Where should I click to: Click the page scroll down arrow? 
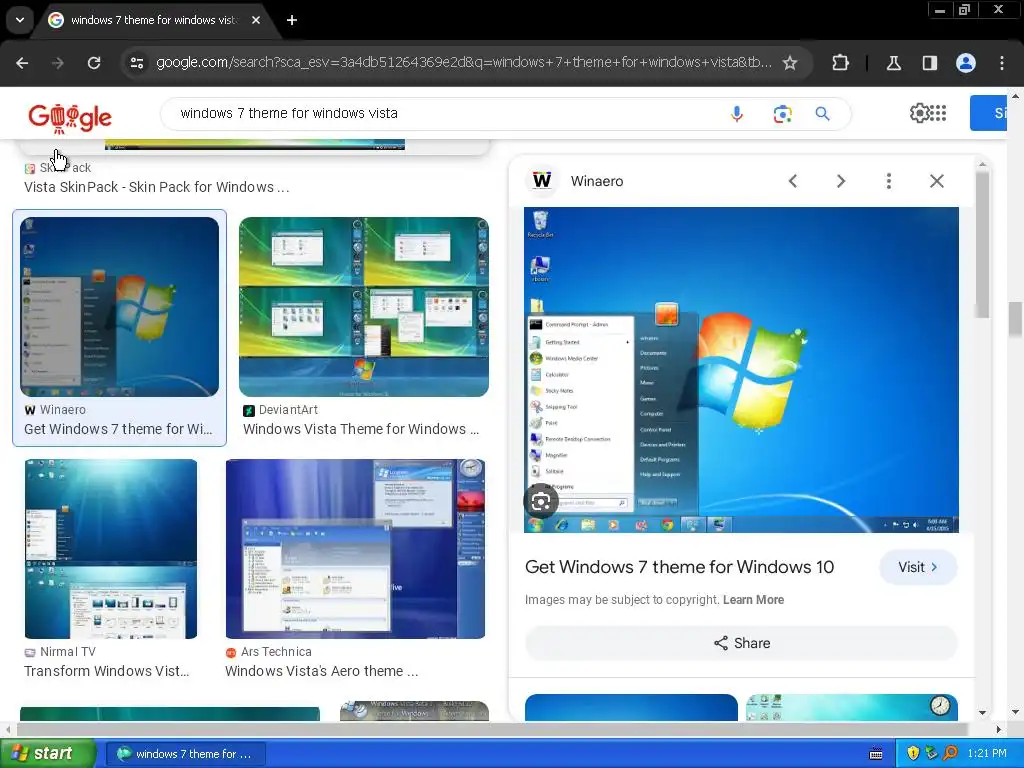pyautogui.click(x=1015, y=712)
